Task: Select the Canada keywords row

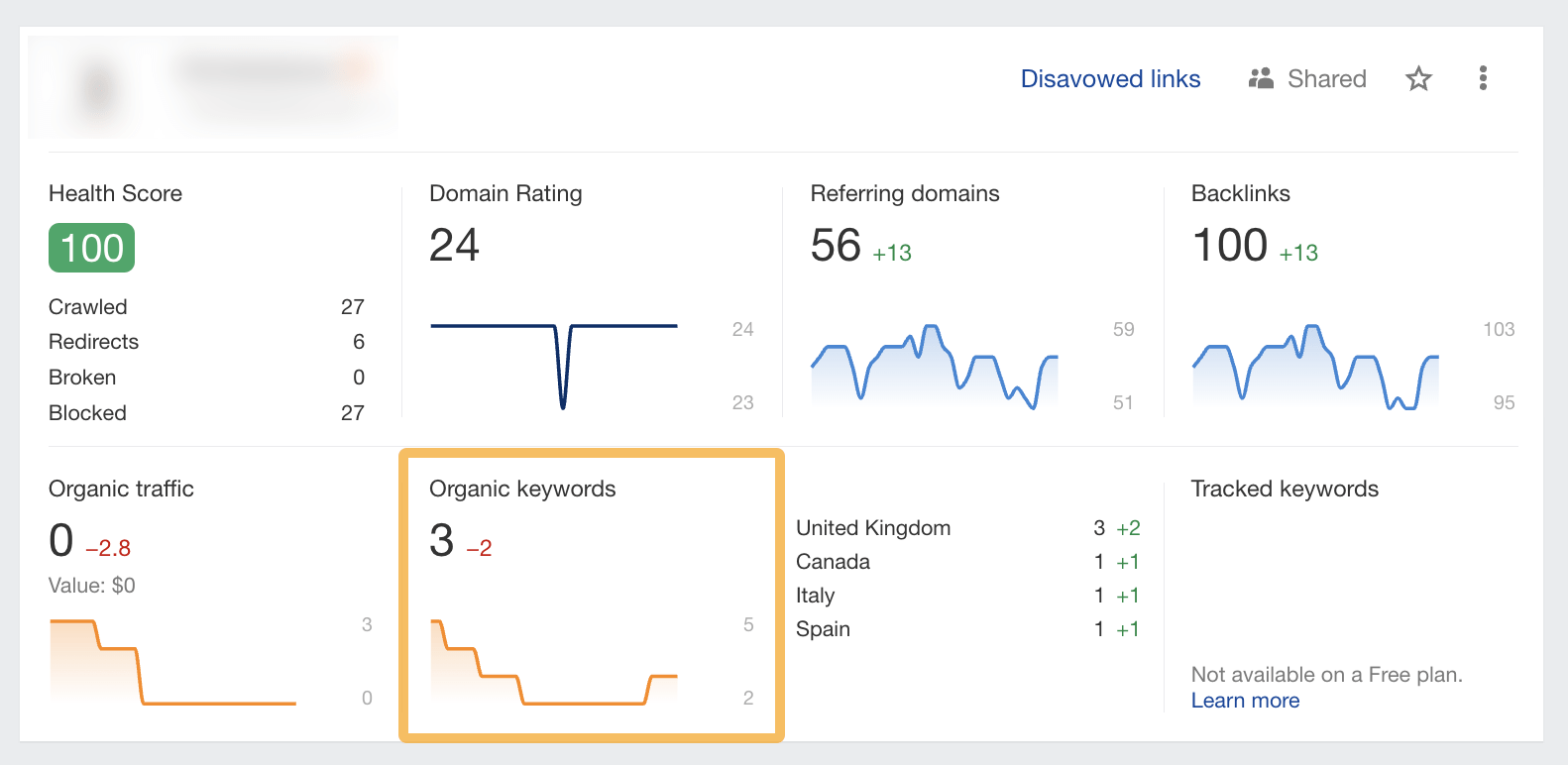Action: pos(966,562)
